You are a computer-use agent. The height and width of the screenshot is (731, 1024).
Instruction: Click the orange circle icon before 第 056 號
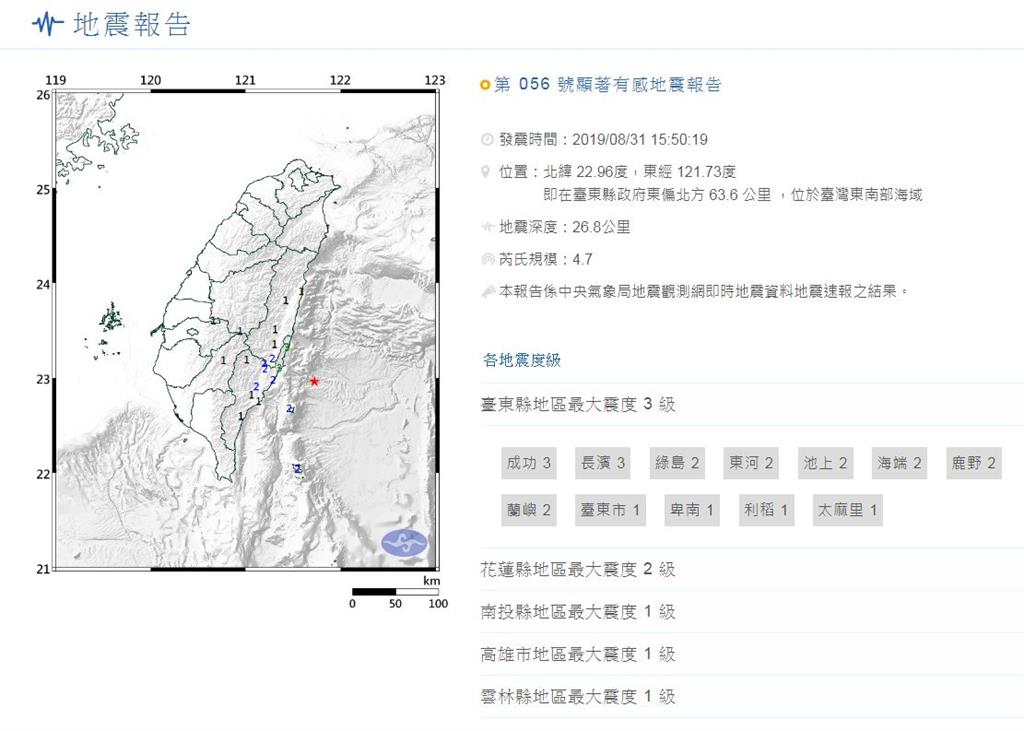coord(485,85)
